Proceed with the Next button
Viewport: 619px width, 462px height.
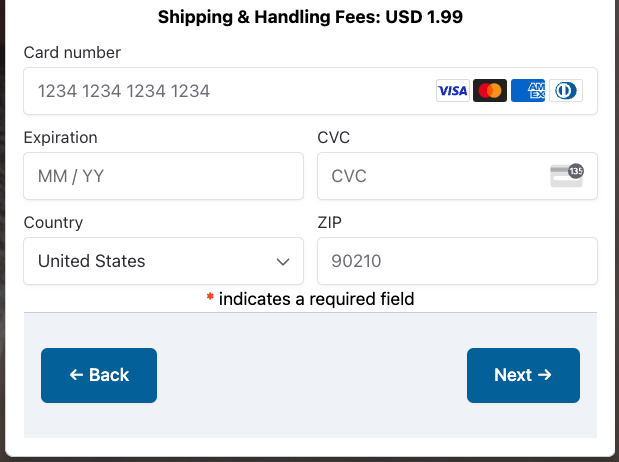(x=523, y=375)
